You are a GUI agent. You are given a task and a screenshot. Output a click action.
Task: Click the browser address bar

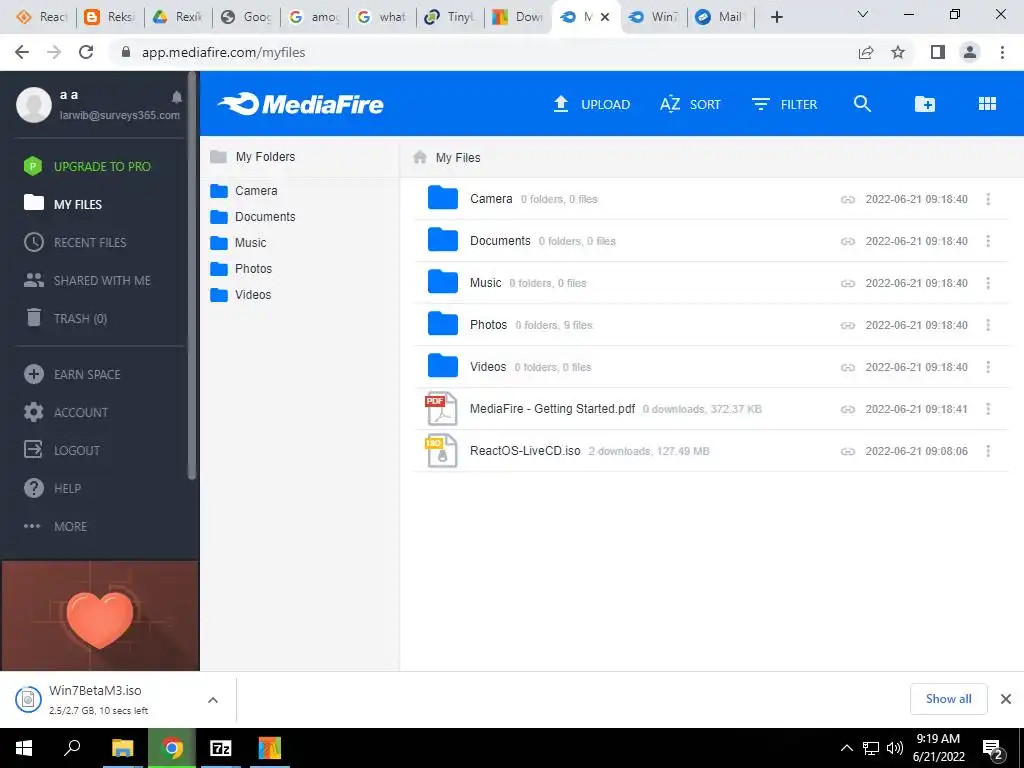coord(483,52)
